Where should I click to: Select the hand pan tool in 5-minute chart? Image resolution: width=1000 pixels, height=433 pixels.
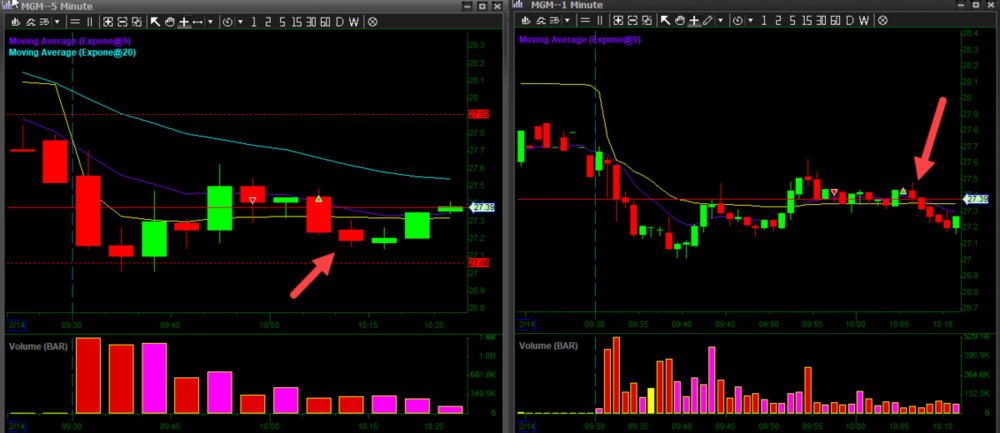pos(169,21)
